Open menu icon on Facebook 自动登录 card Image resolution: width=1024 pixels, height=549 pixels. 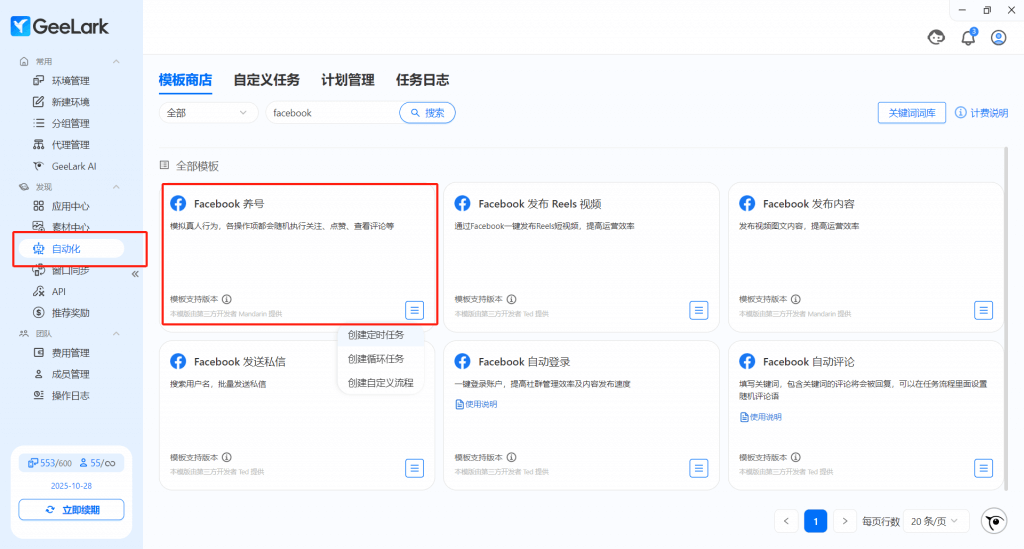699,468
